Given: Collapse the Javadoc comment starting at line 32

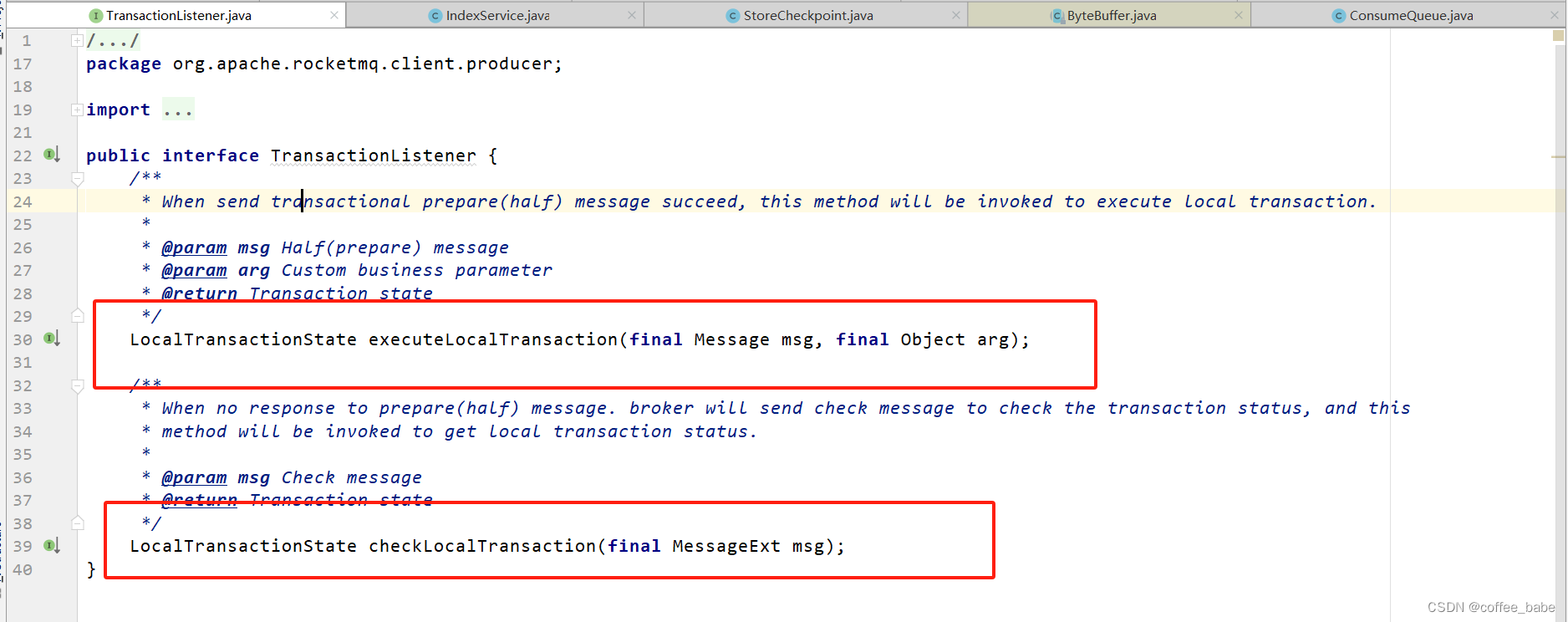Looking at the screenshot, I should (78, 385).
